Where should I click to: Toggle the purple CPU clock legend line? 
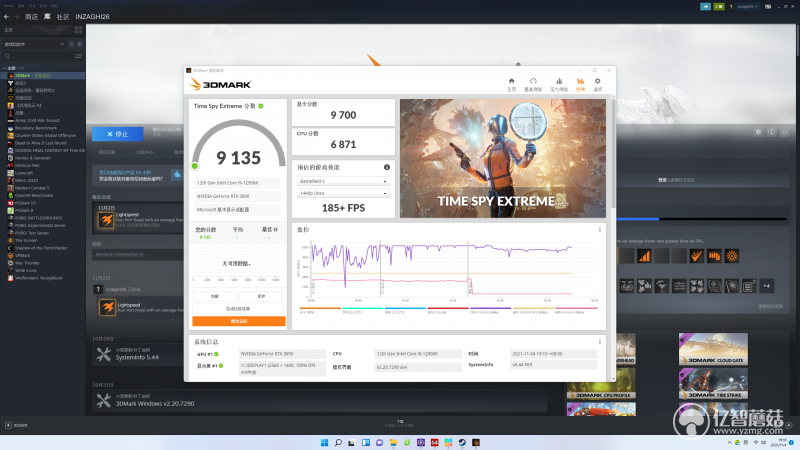coord(490,310)
